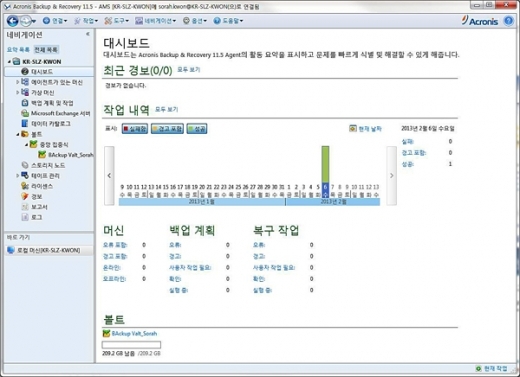Collapse the 네비게이션 panel with the double chevron
520x377 pixels.
coord(88,34)
